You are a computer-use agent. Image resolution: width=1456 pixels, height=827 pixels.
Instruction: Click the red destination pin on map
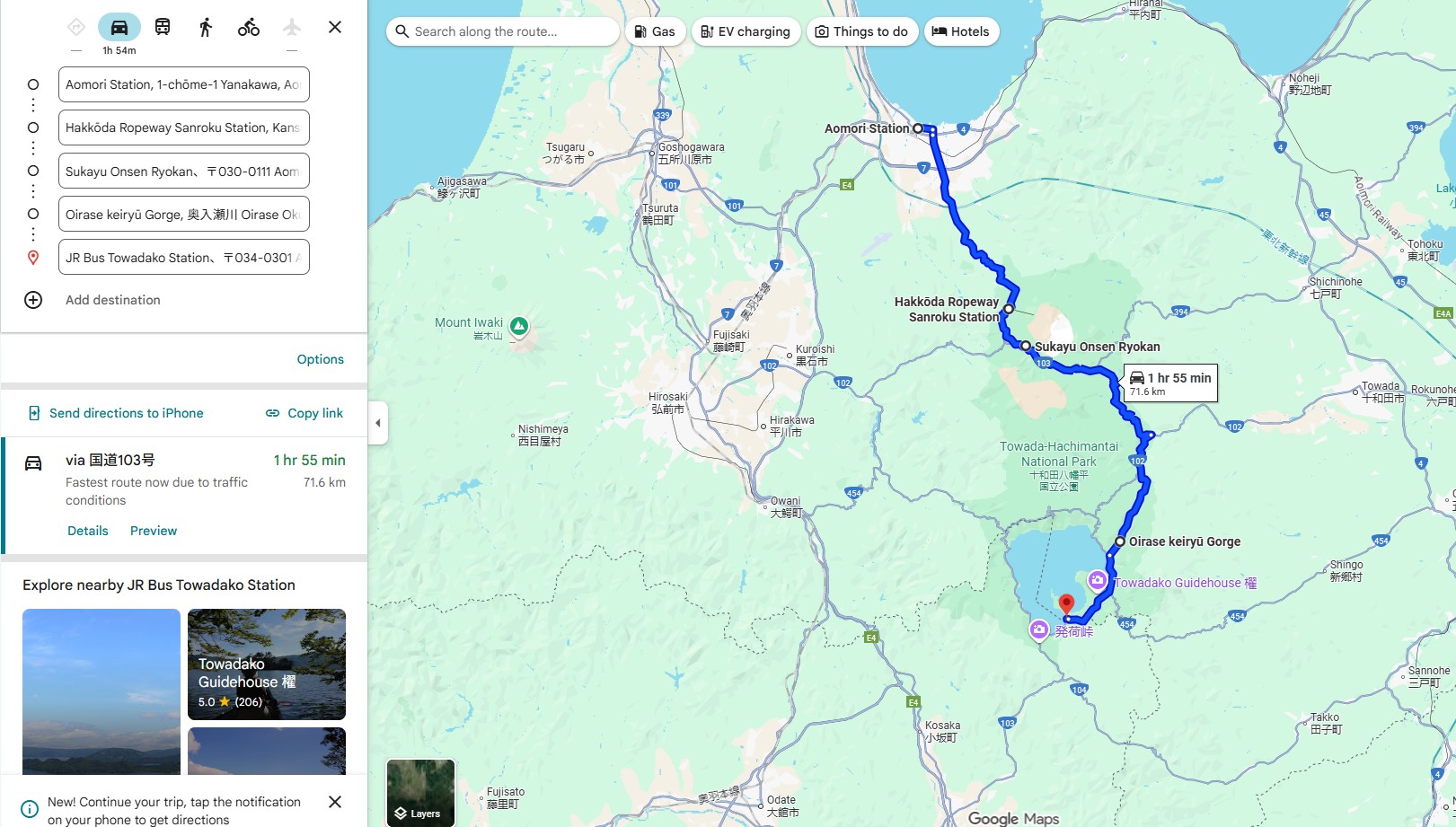click(x=1066, y=605)
